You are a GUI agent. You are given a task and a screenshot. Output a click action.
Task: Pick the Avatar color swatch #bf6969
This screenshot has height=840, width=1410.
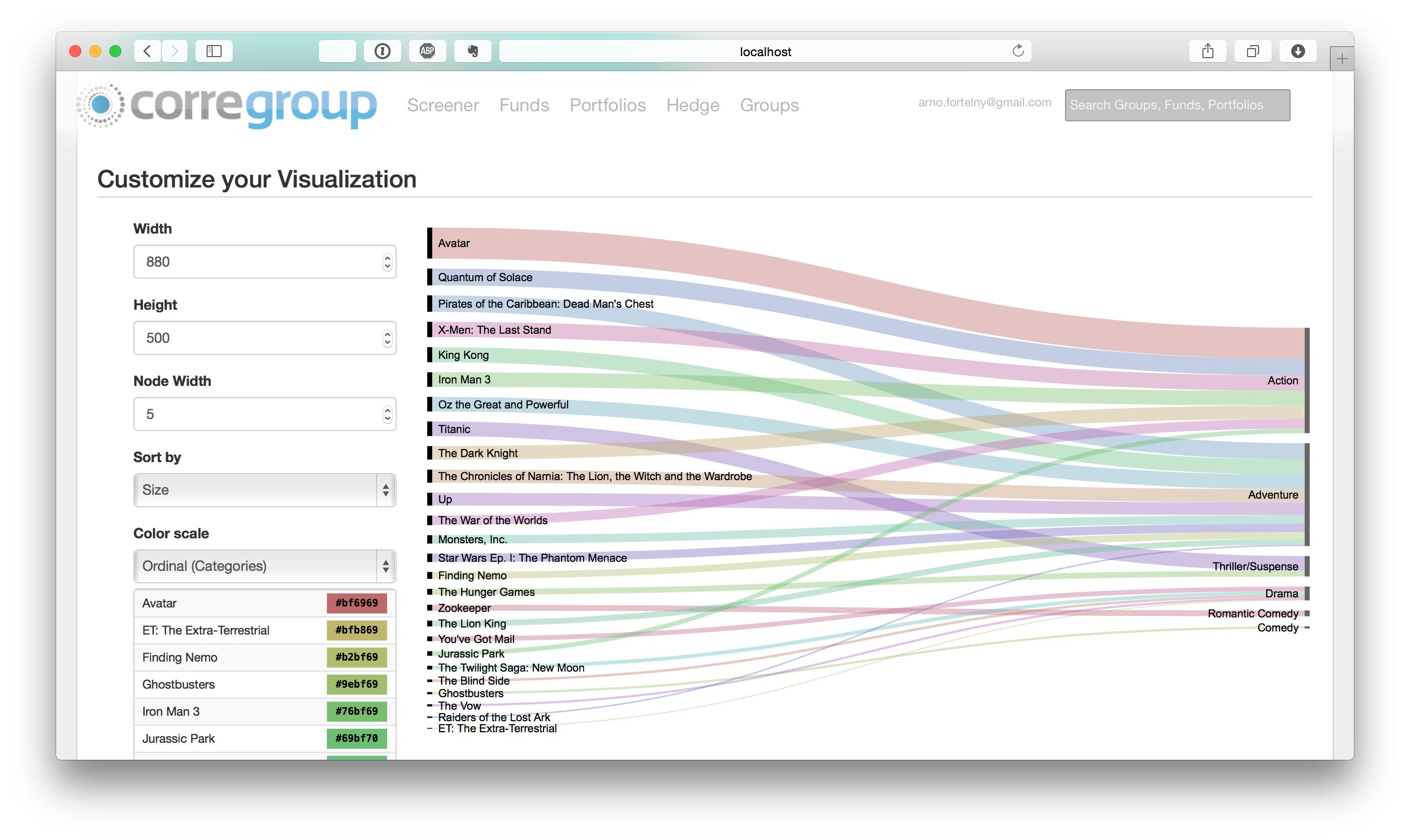[356, 603]
